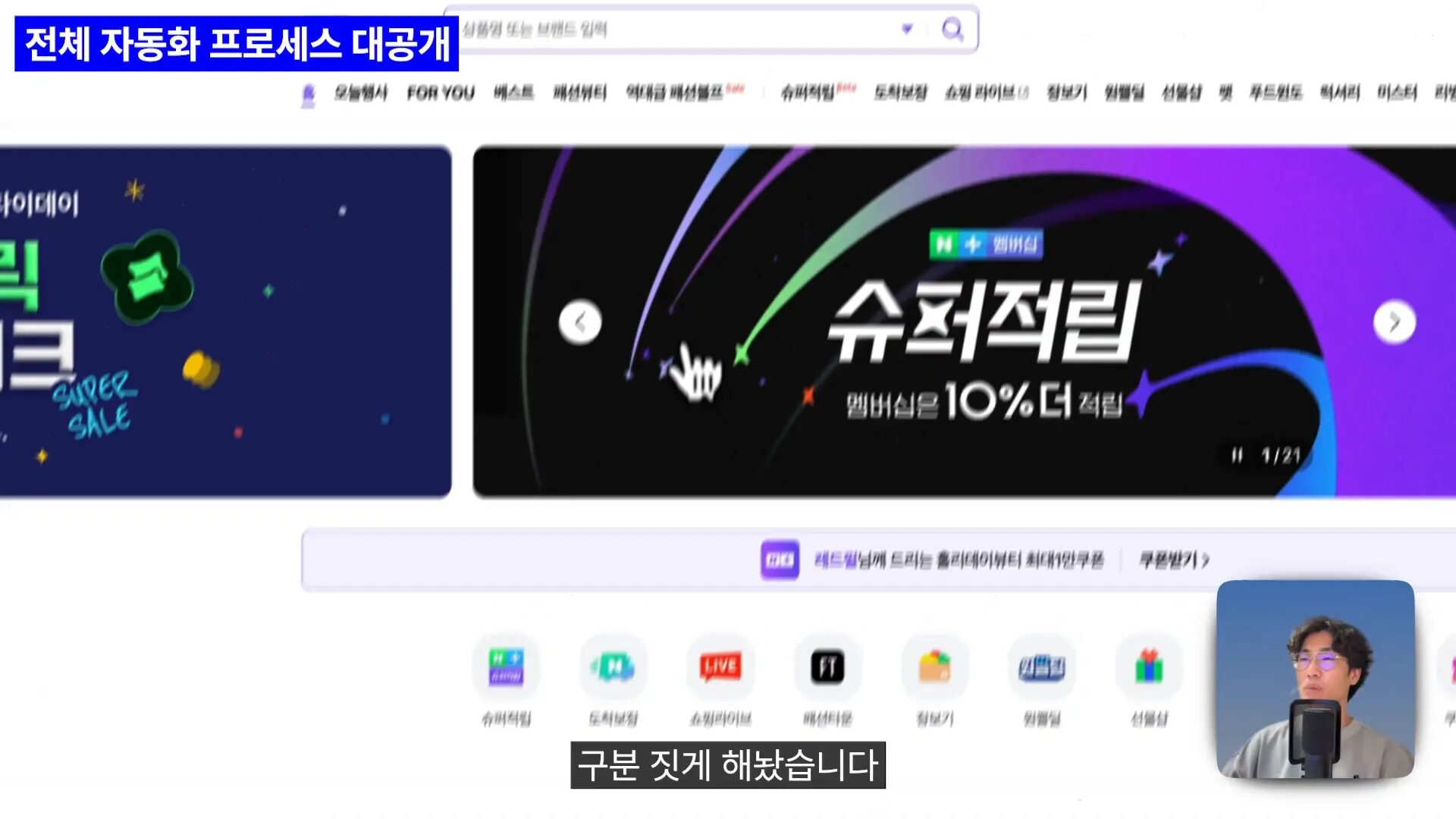Open the 펫 navigation item
This screenshot has height=819, width=1456.
click(x=1225, y=93)
